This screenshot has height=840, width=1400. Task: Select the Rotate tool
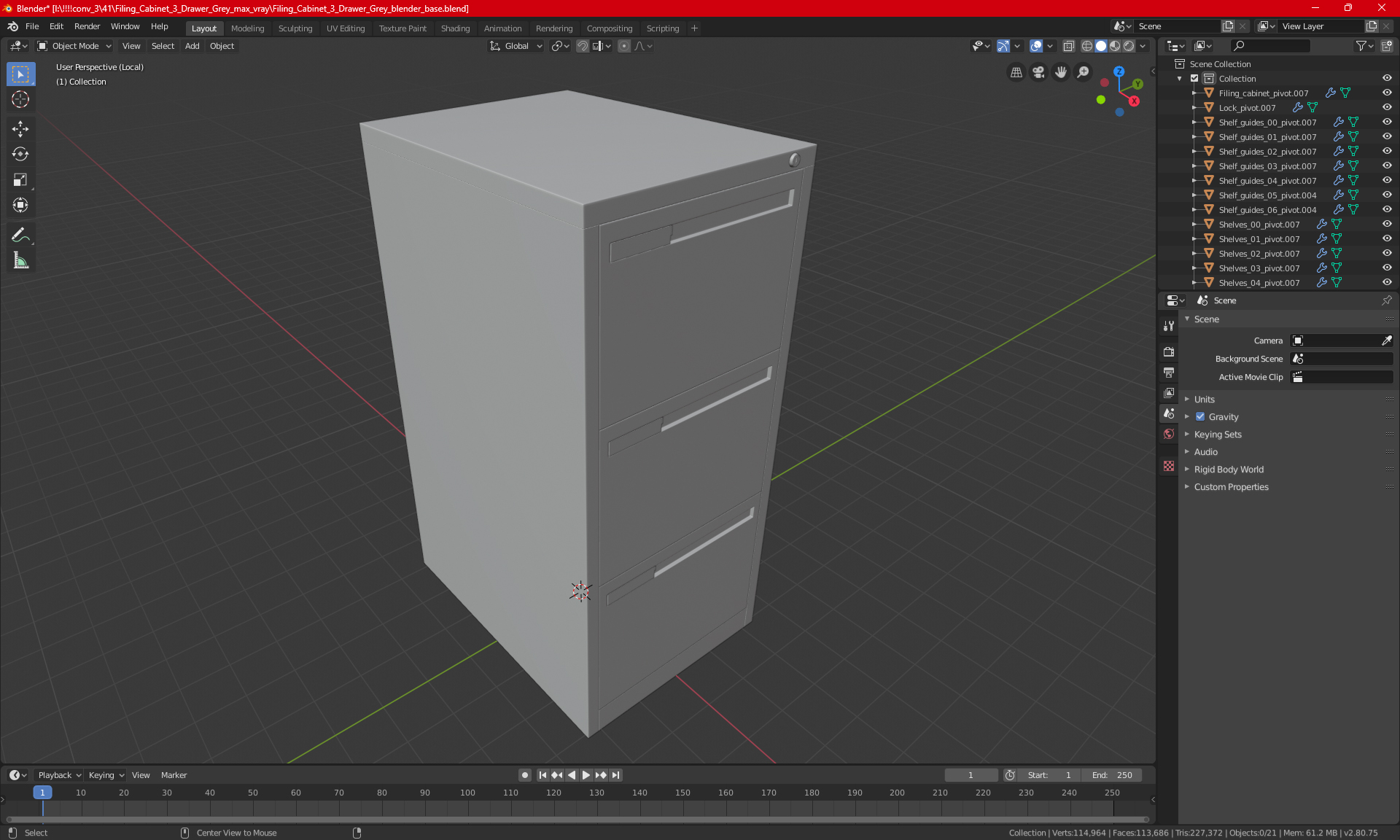(x=20, y=155)
